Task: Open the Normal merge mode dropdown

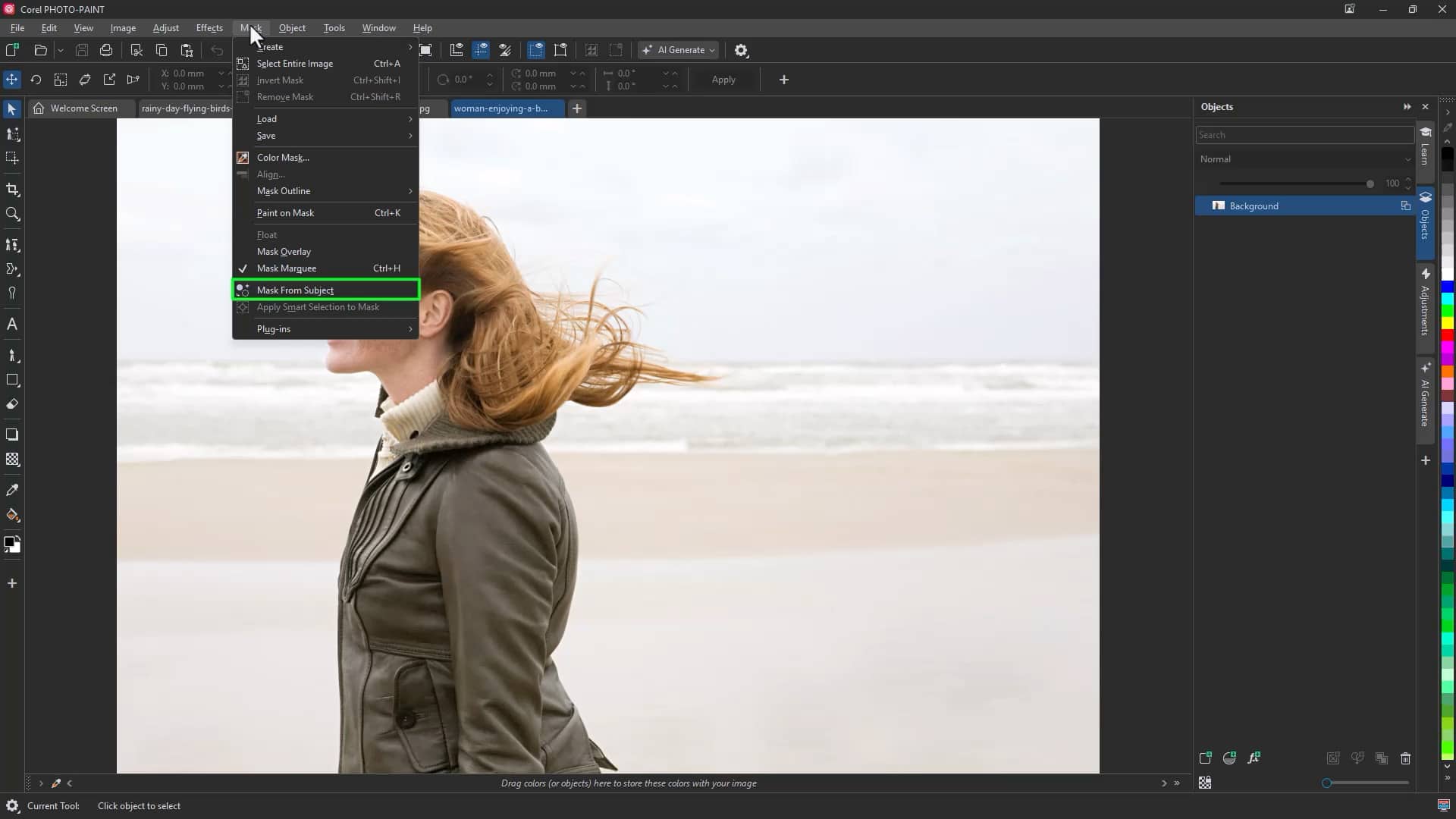Action: point(1304,159)
